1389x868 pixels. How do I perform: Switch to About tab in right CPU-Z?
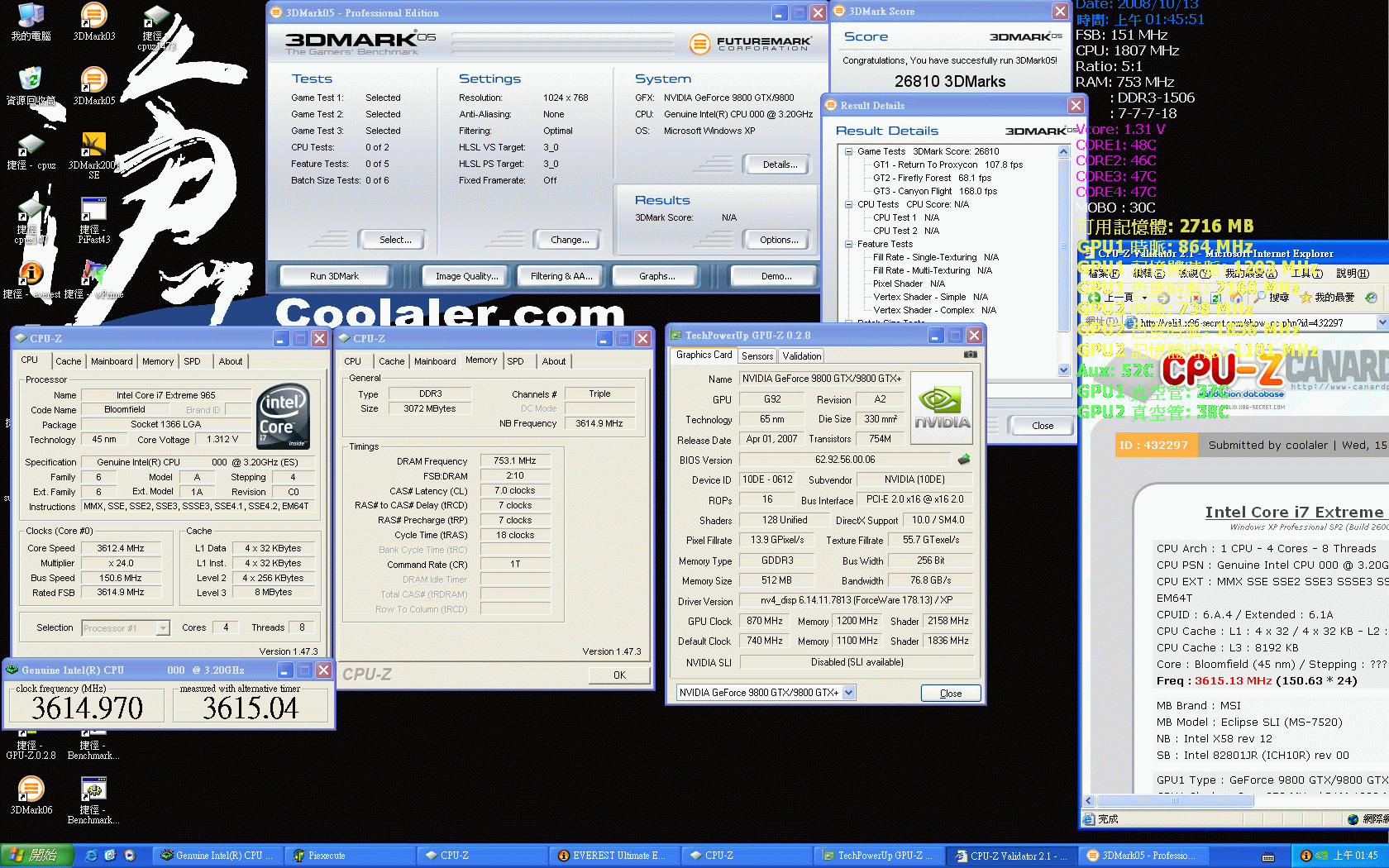(554, 361)
